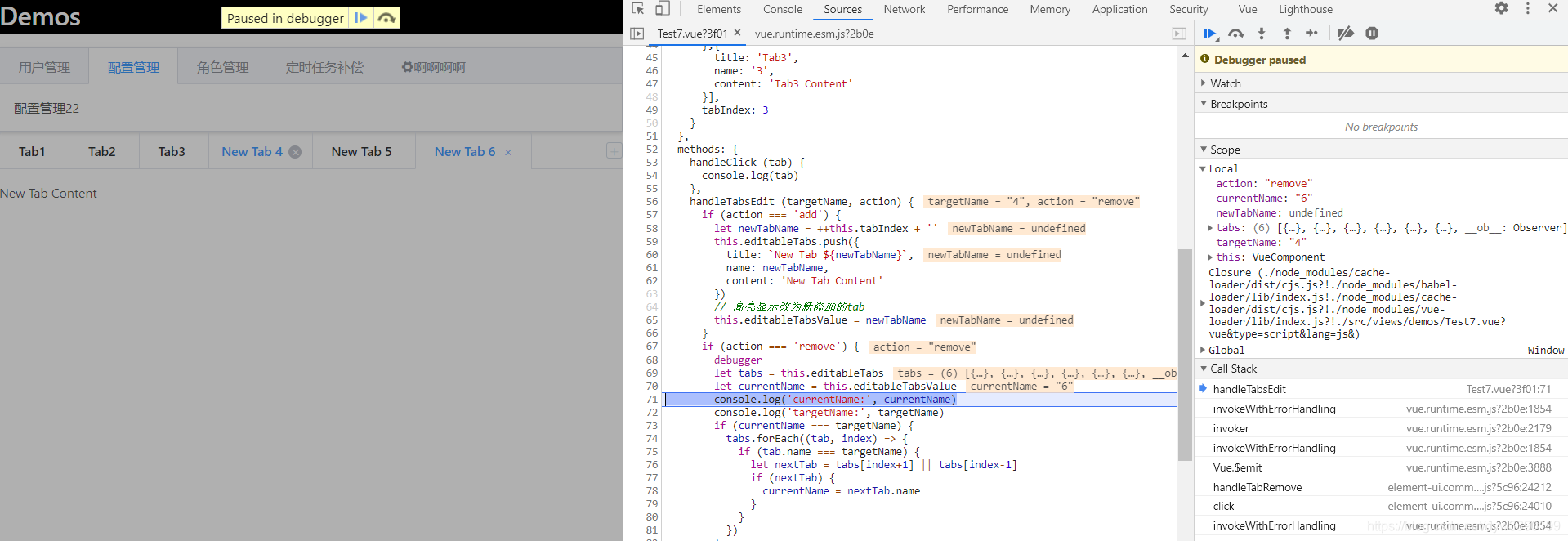Click the code editor vertical scrollbar thumb
1568x541 pixels.
click(x=1185, y=355)
